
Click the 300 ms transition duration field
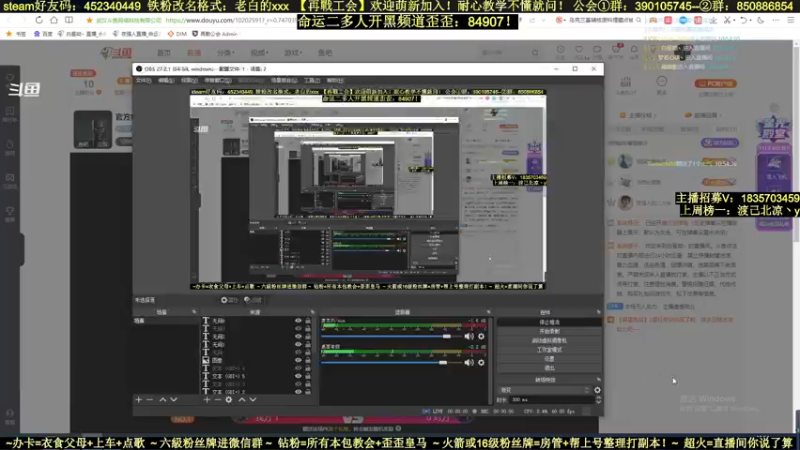(551, 399)
